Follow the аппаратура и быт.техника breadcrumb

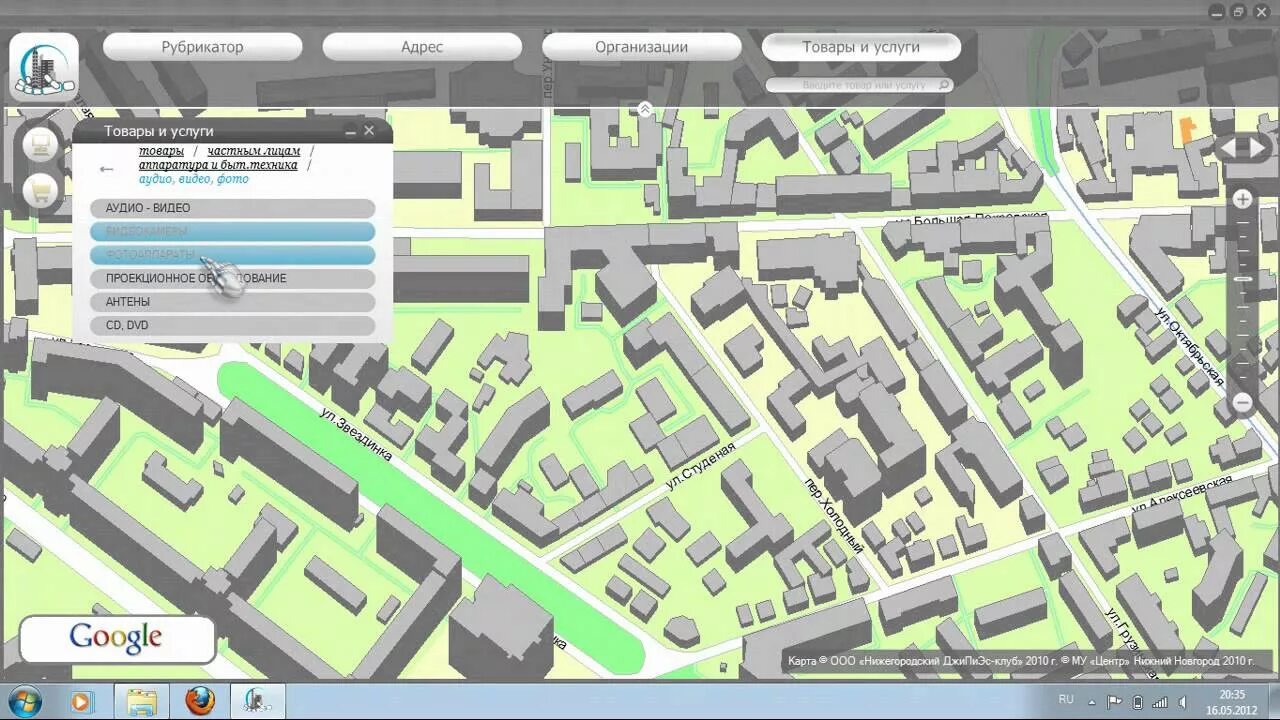[x=218, y=165]
